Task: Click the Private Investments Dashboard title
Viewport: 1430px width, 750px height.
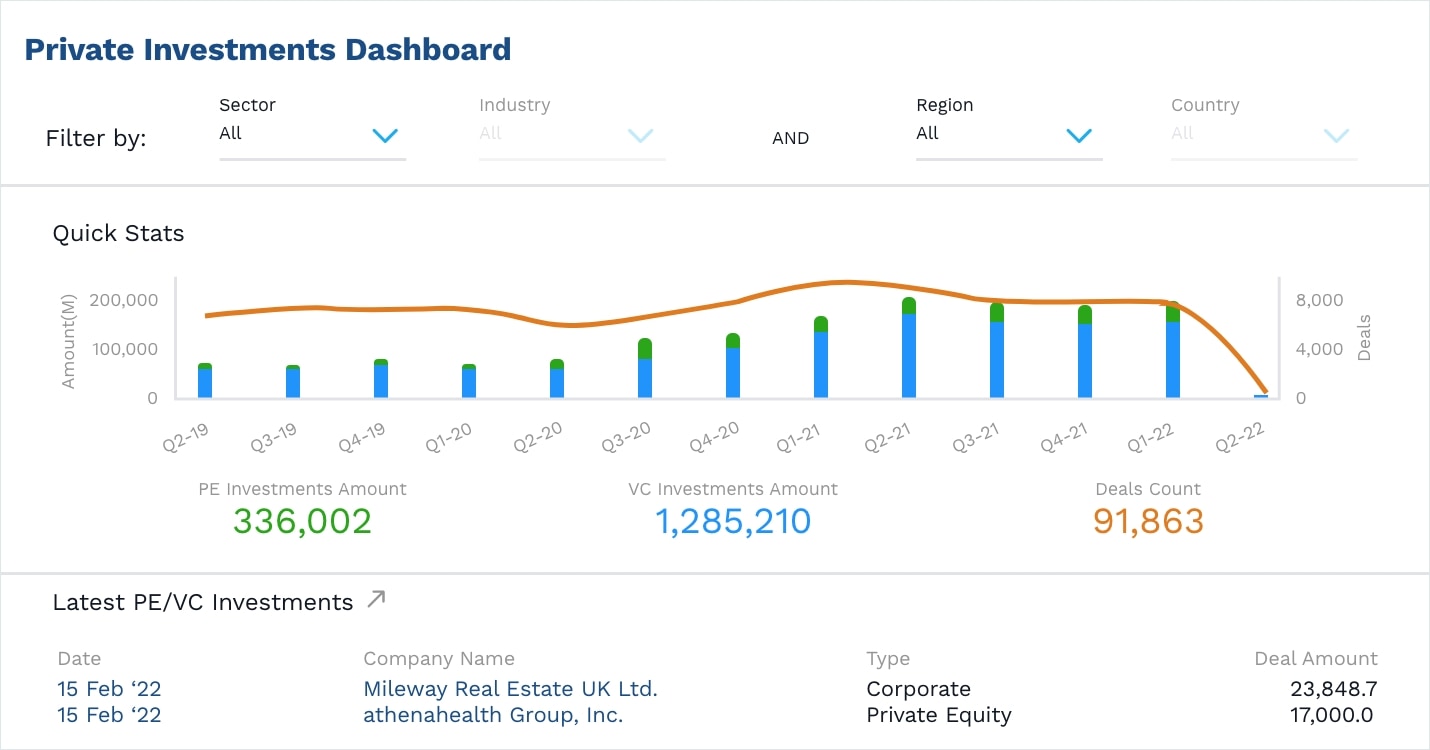Action: [269, 49]
